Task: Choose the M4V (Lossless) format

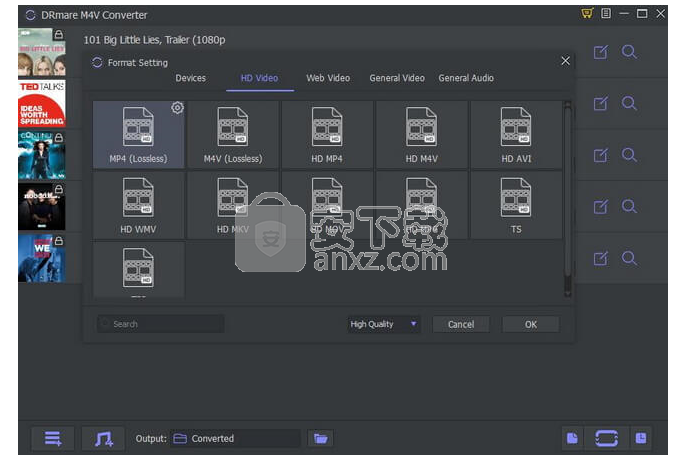Action: (x=233, y=134)
